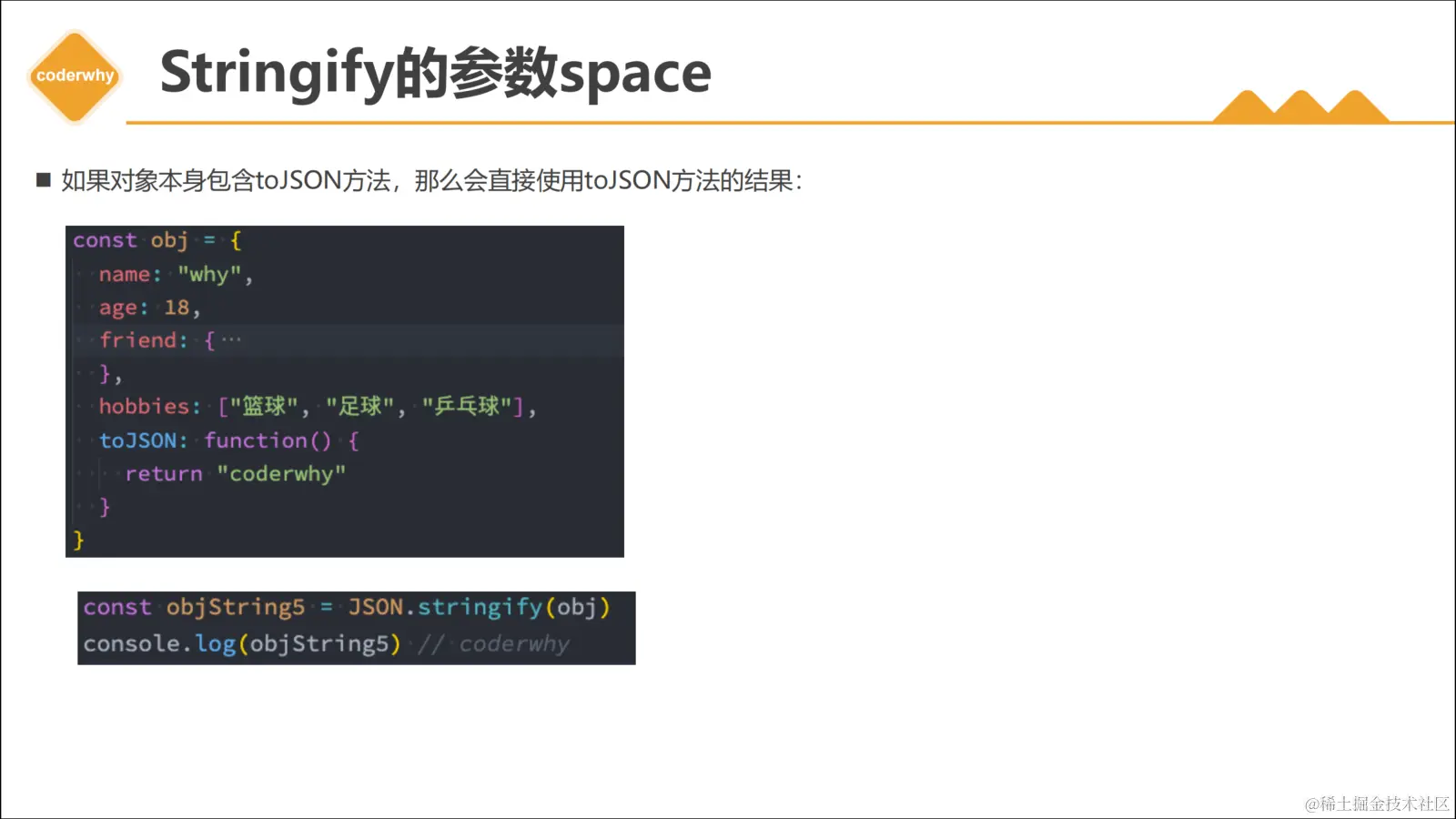The width and height of the screenshot is (1456, 819).
Task: Click the "// coderwhy" code comment
Action: [x=493, y=644]
